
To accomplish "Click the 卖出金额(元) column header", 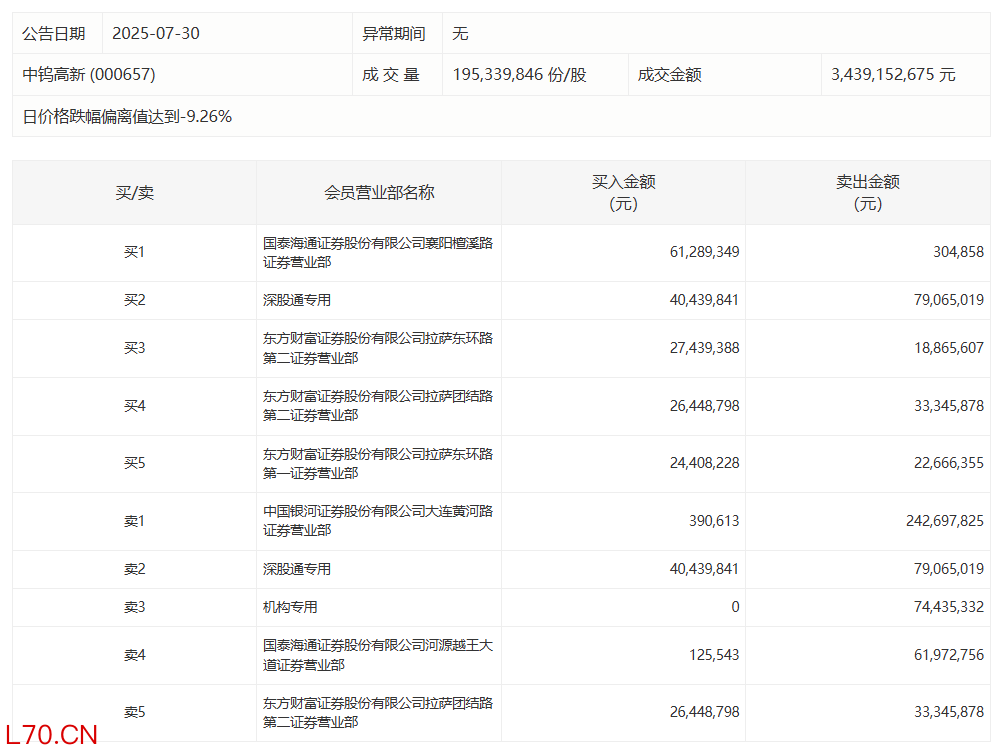I will pos(867,193).
